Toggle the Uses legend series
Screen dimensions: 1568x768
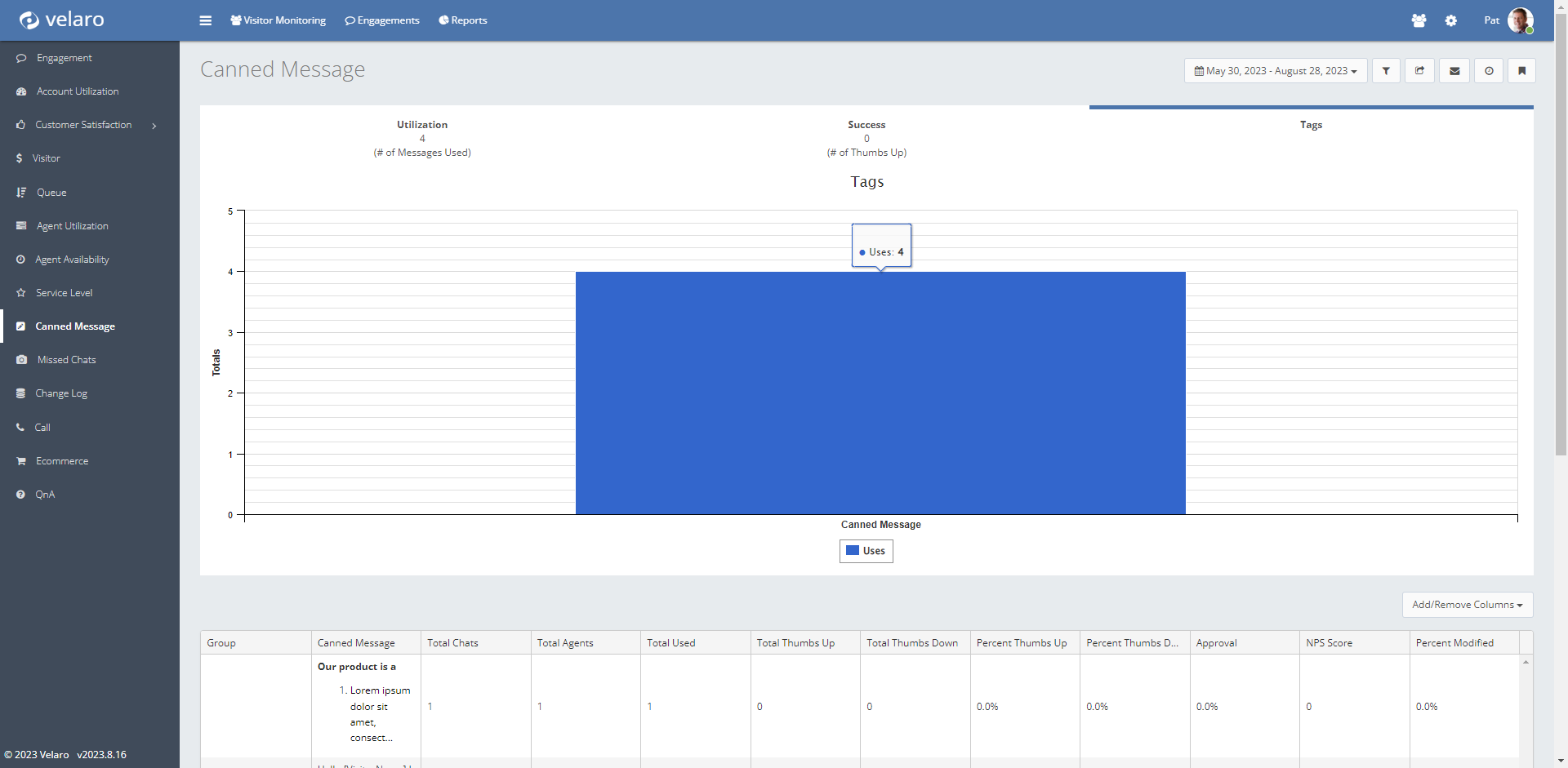[866, 551]
